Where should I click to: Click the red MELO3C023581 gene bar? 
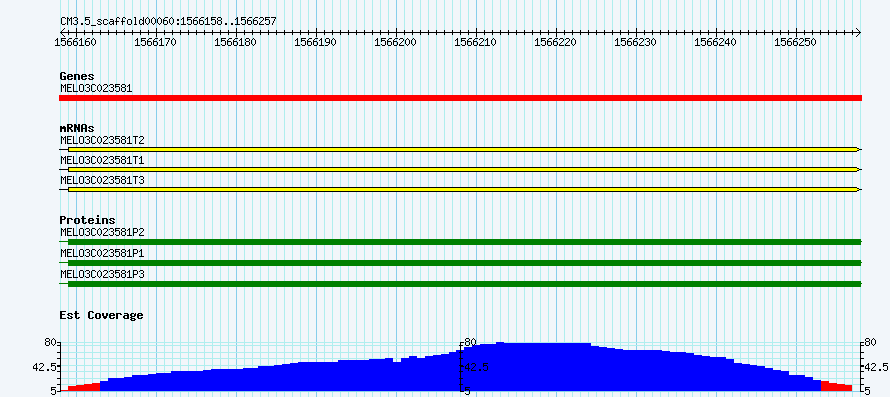point(460,98)
